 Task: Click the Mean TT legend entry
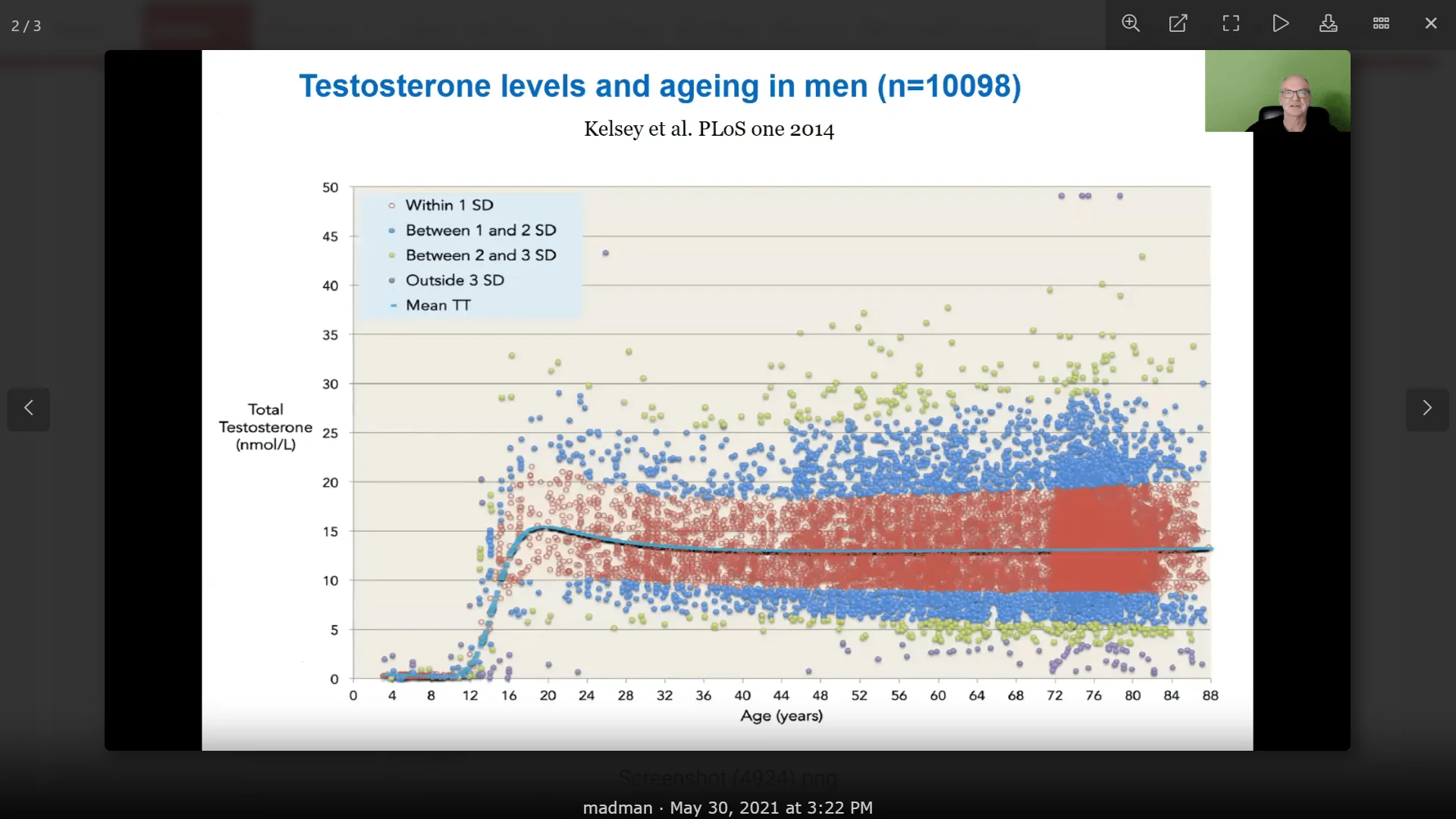click(438, 306)
